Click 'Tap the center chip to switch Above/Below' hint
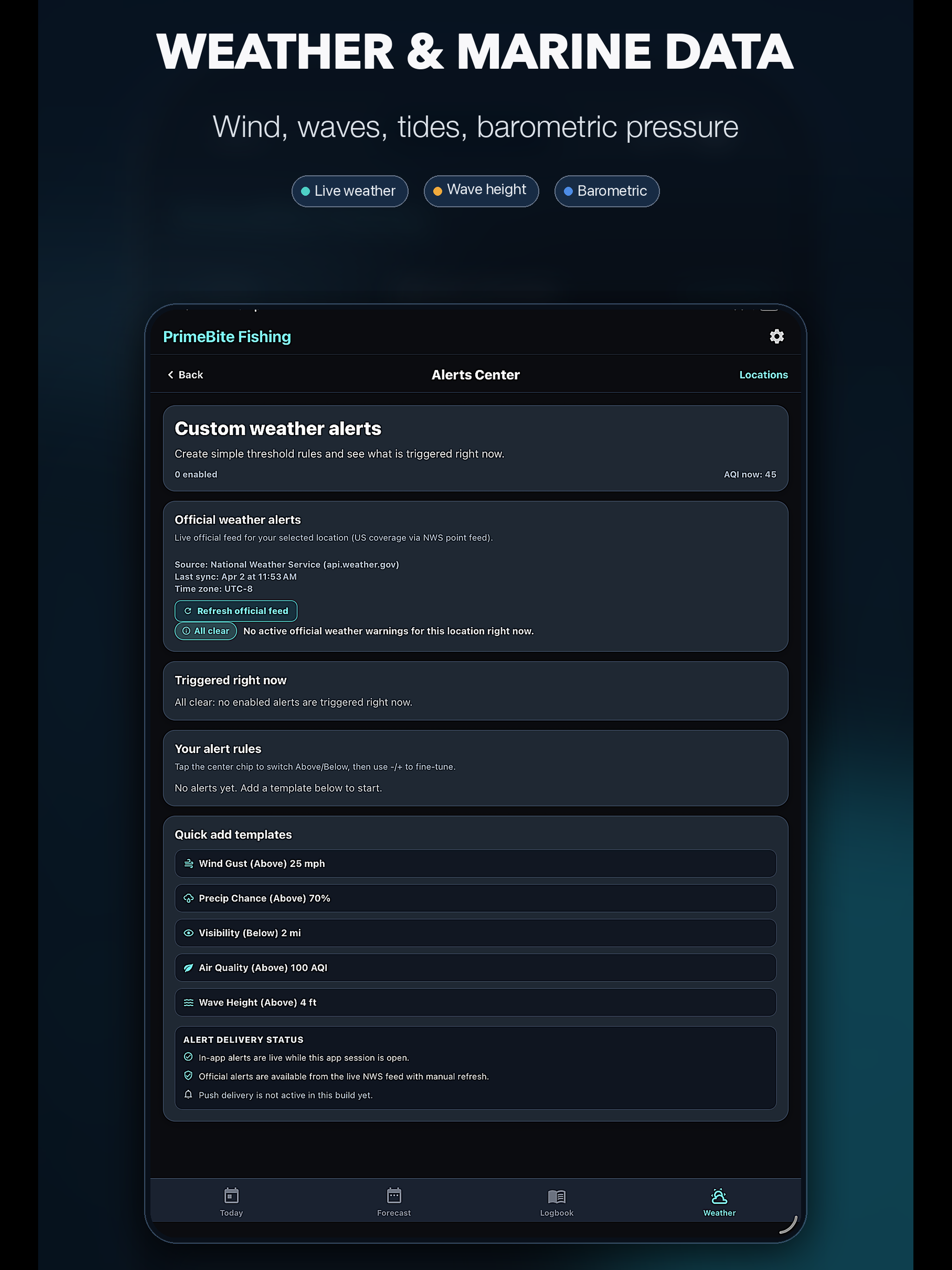The image size is (952, 1270). click(315, 767)
